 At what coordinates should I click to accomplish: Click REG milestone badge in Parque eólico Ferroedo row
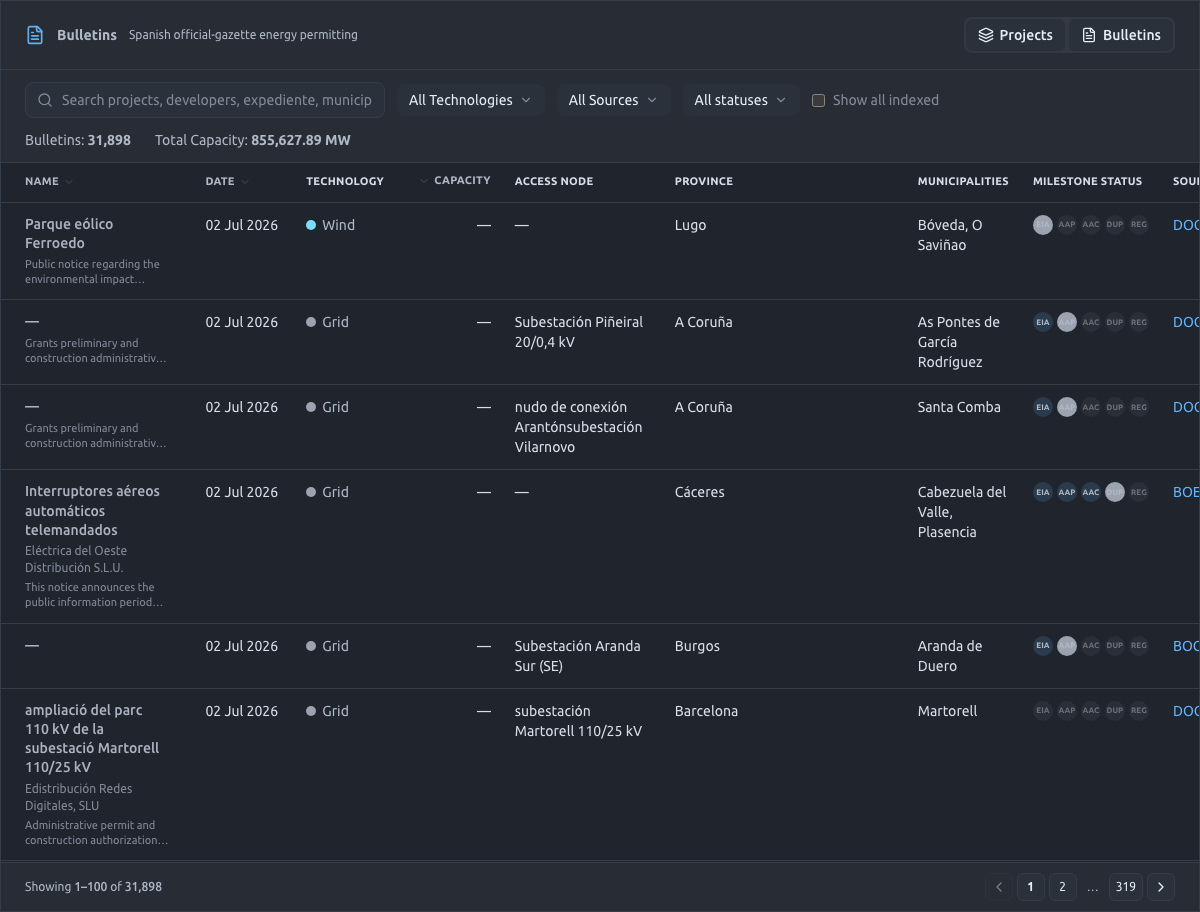(x=1139, y=225)
